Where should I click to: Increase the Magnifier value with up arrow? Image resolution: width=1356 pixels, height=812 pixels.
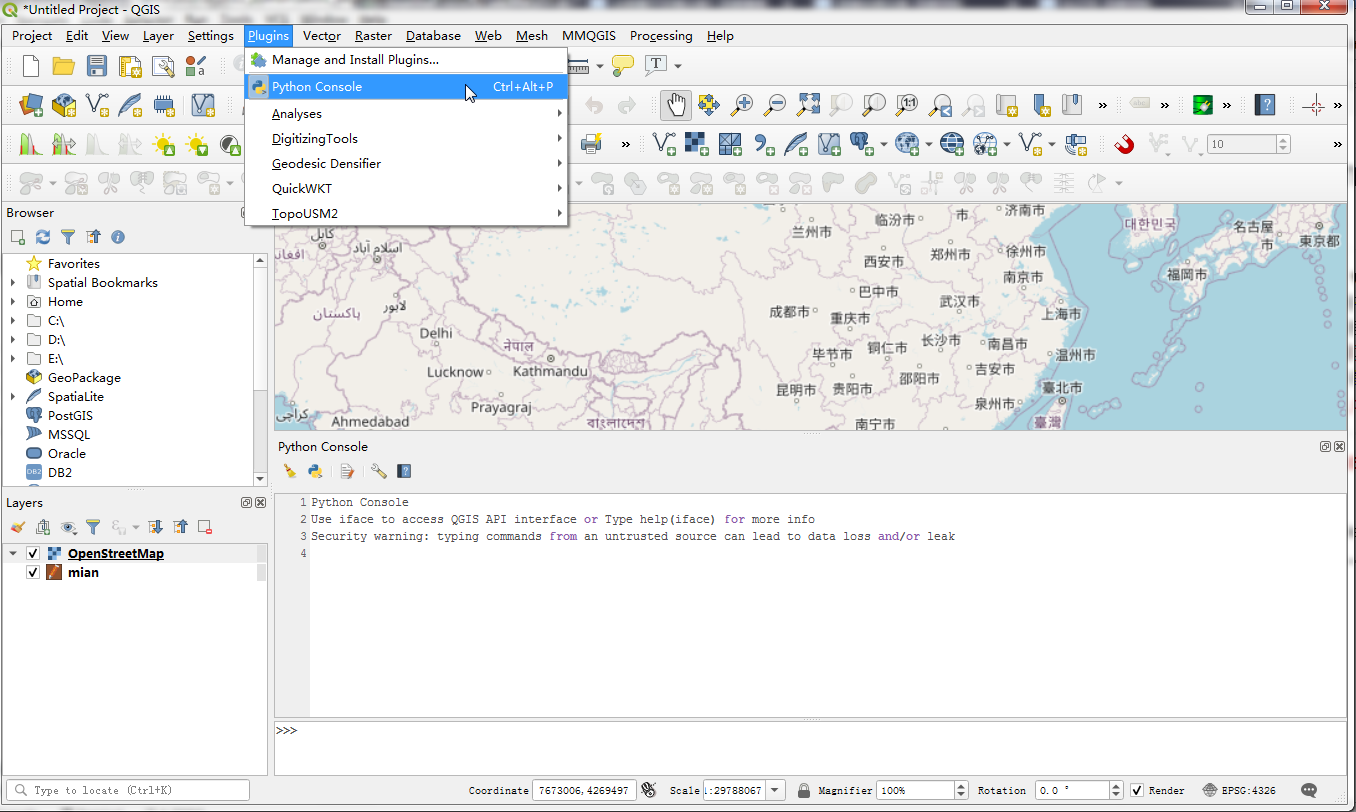point(961,786)
